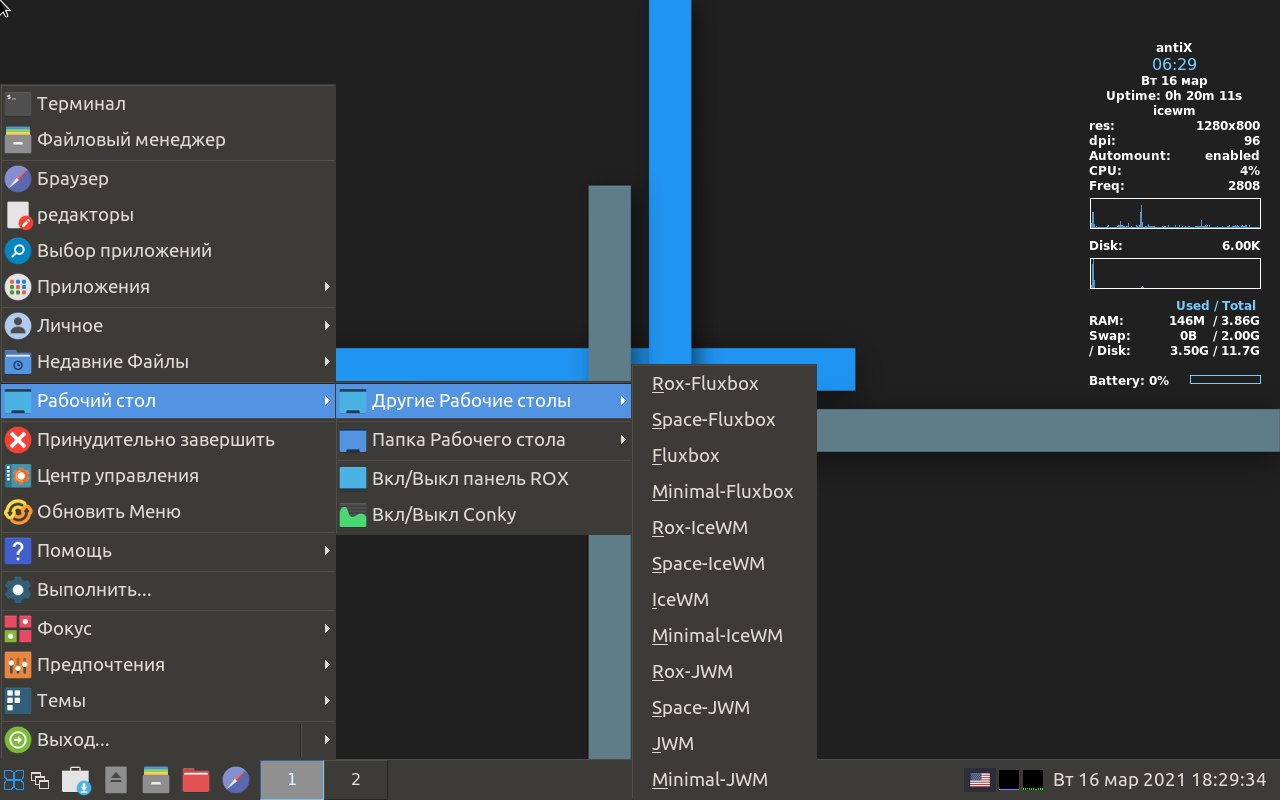
Task: Toggle Вкл/Выкл Conky
Action: [x=484, y=515]
